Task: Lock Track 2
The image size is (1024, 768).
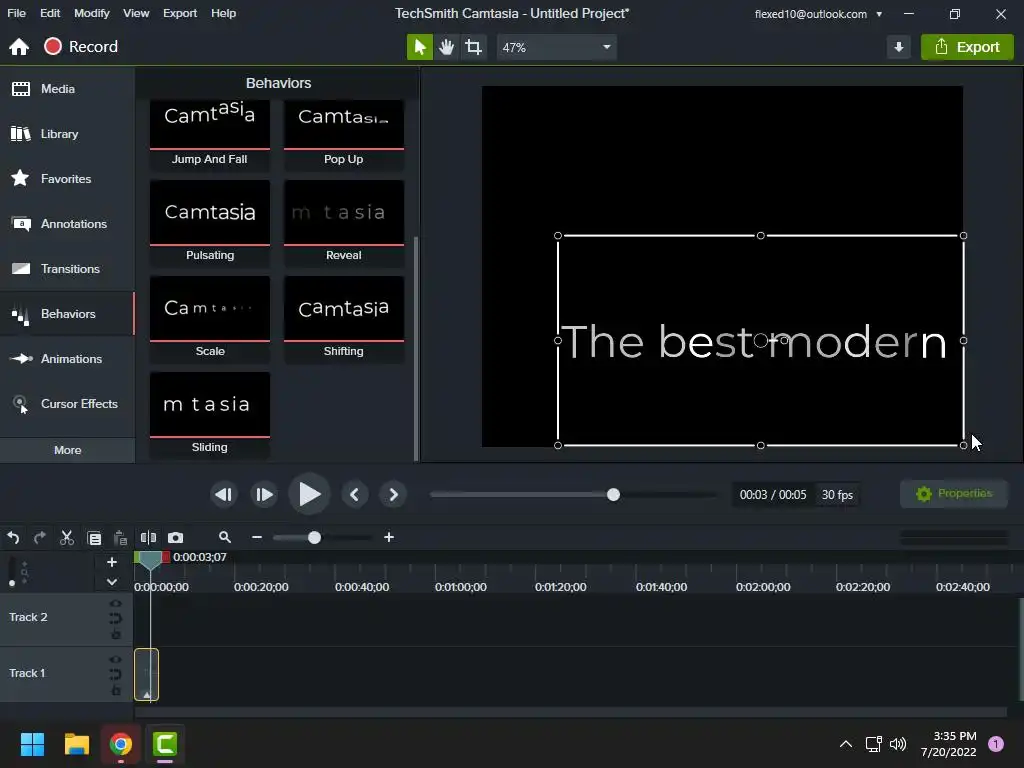Action: pyautogui.click(x=116, y=634)
